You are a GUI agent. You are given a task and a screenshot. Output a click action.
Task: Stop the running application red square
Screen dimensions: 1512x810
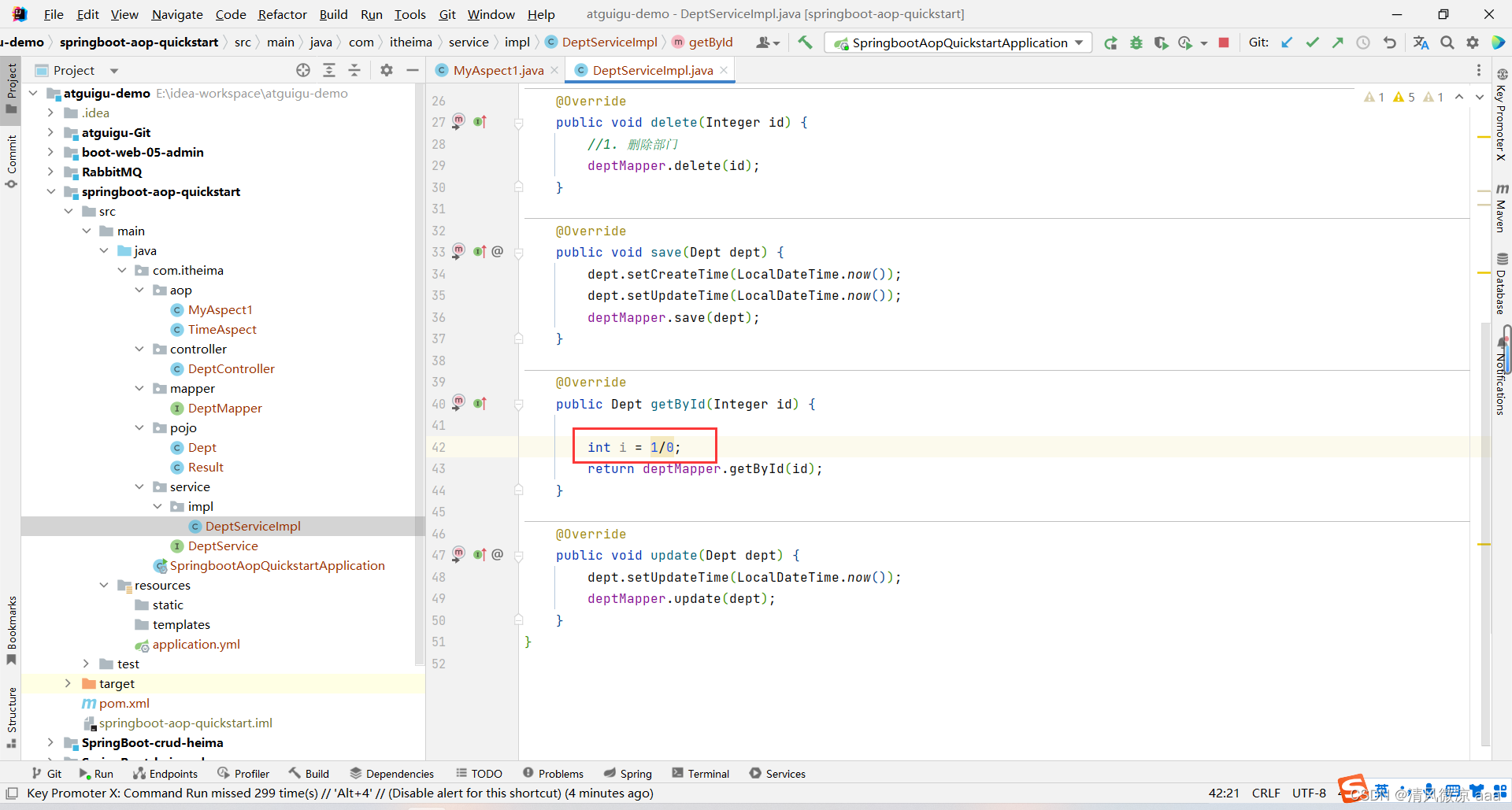[x=1224, y=43]
